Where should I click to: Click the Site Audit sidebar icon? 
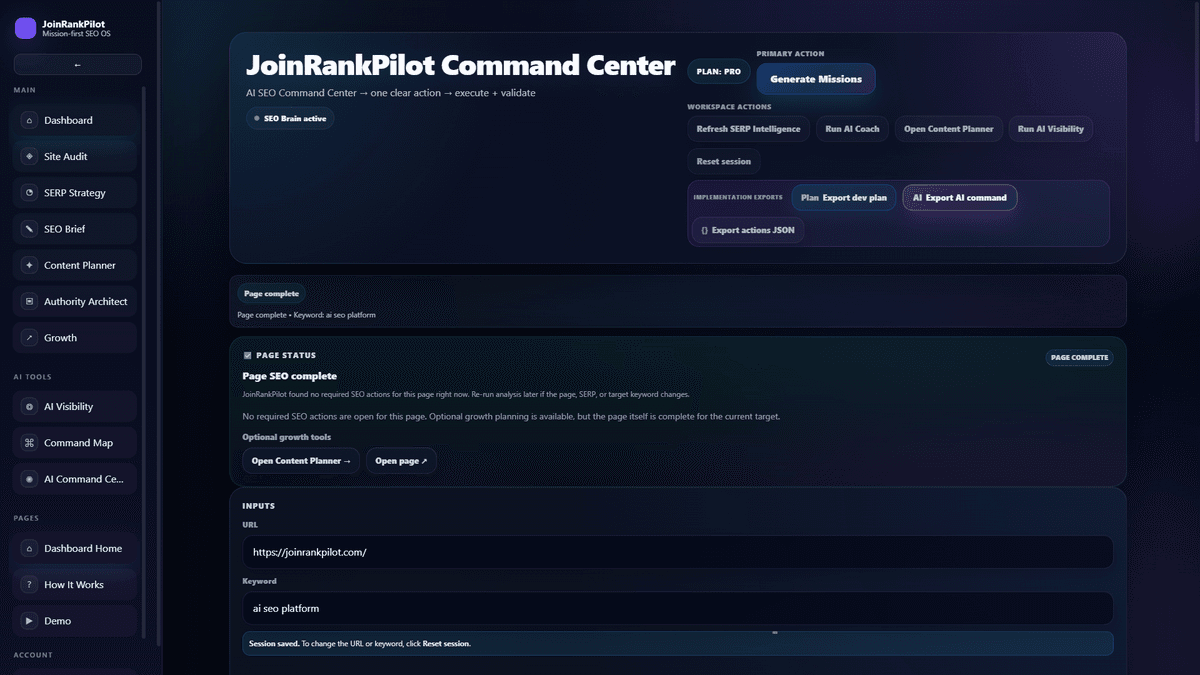(29, 157)
